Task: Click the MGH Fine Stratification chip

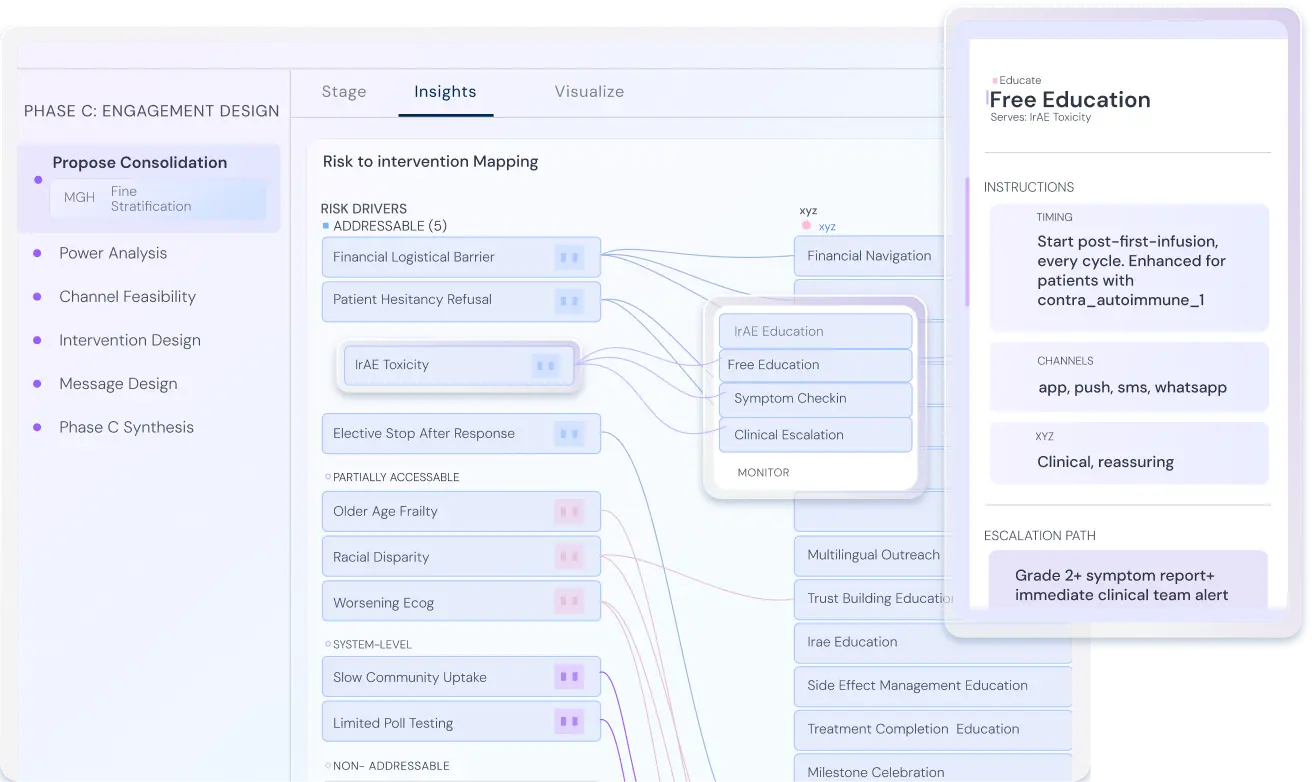Action: click(x=159, y=199)
